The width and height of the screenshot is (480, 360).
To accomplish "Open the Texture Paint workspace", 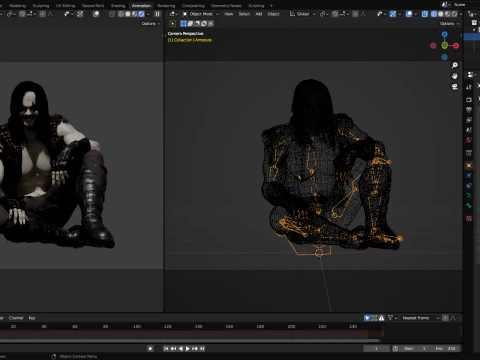I will (x=93, y=6).
